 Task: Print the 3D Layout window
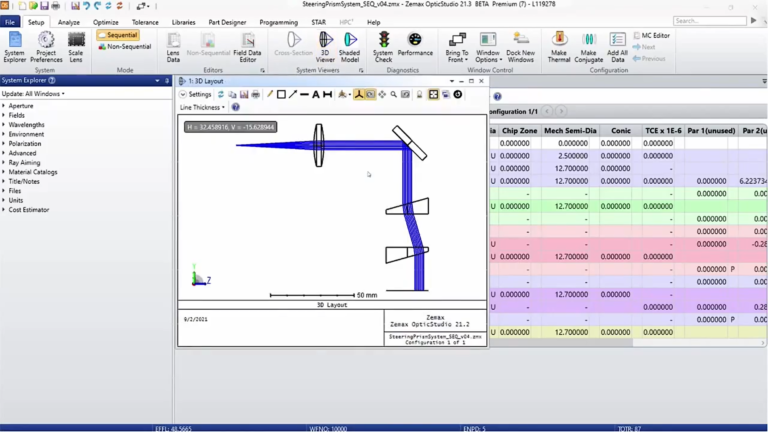(256, 95)
